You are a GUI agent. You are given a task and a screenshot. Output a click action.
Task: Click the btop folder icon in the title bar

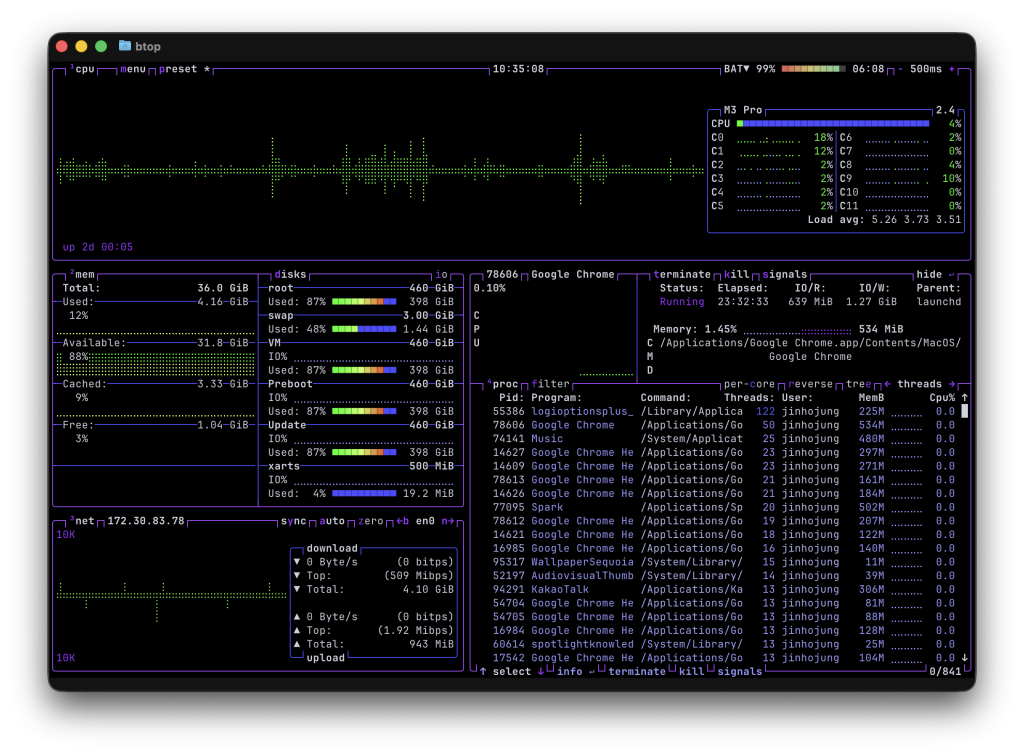click(125, 46)
